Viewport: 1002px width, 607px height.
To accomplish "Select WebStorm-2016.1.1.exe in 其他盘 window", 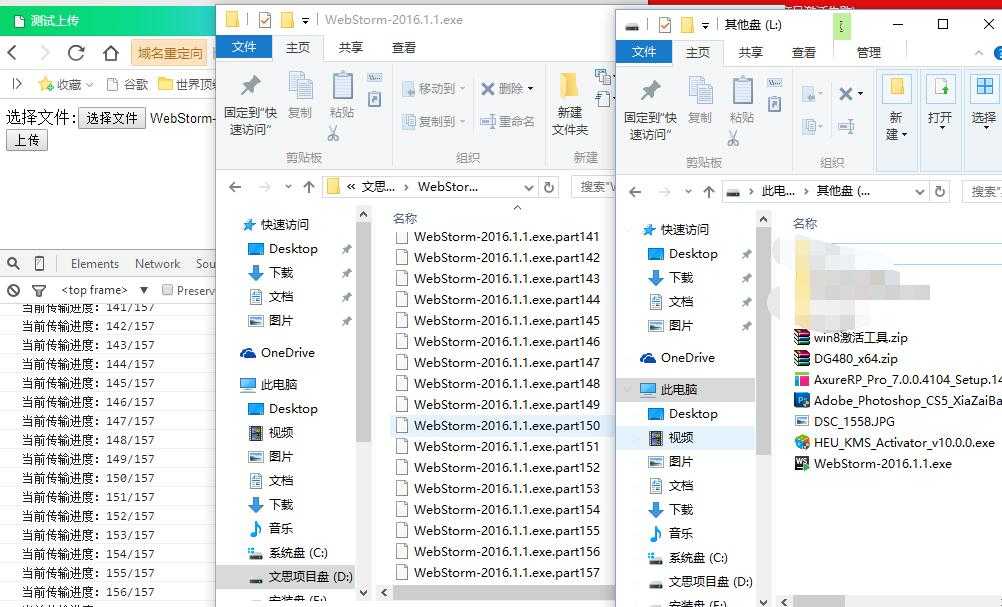I will [x=872, y=464].
